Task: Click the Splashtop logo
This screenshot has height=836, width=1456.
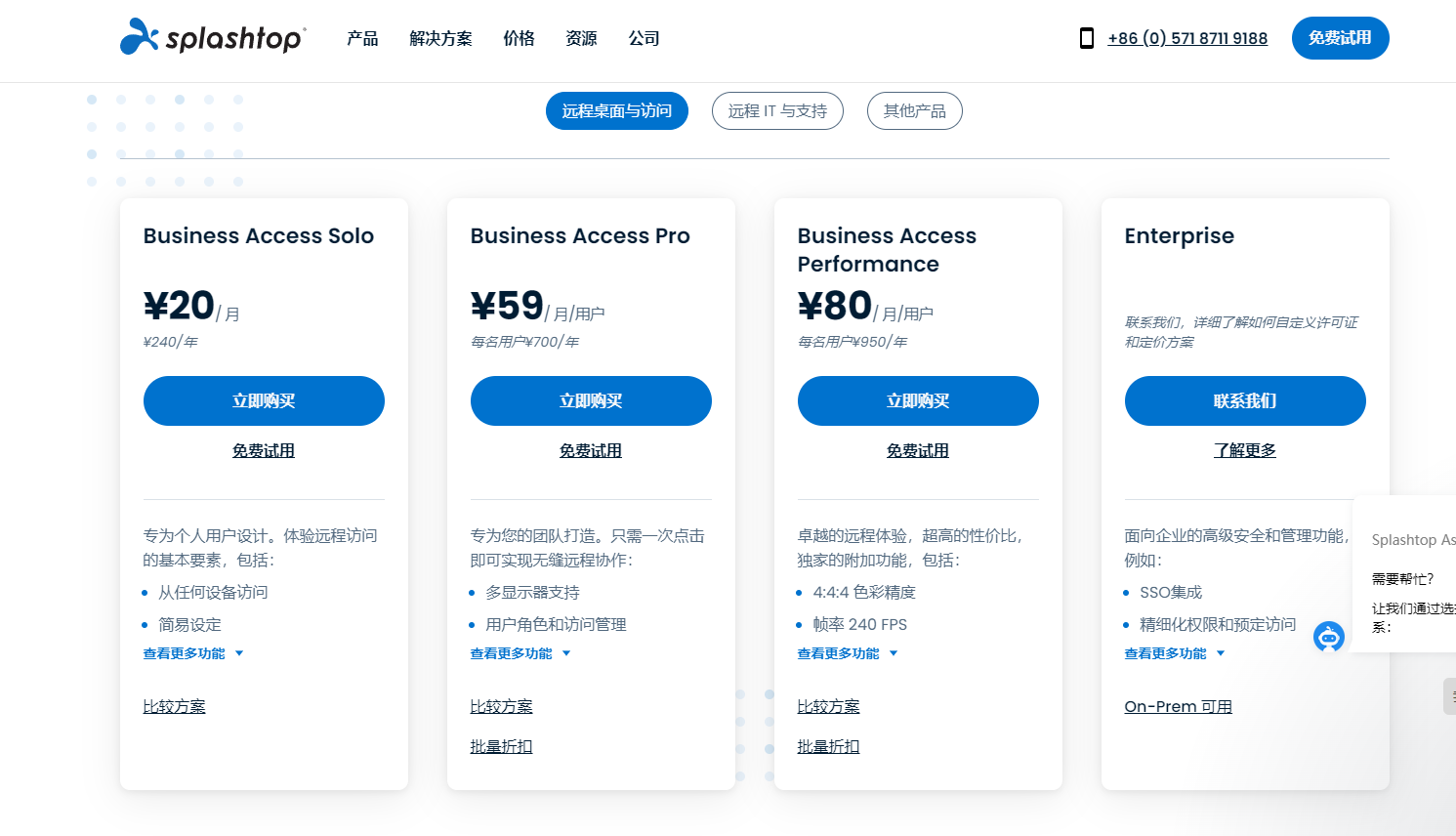Action: tap(213, 37)
